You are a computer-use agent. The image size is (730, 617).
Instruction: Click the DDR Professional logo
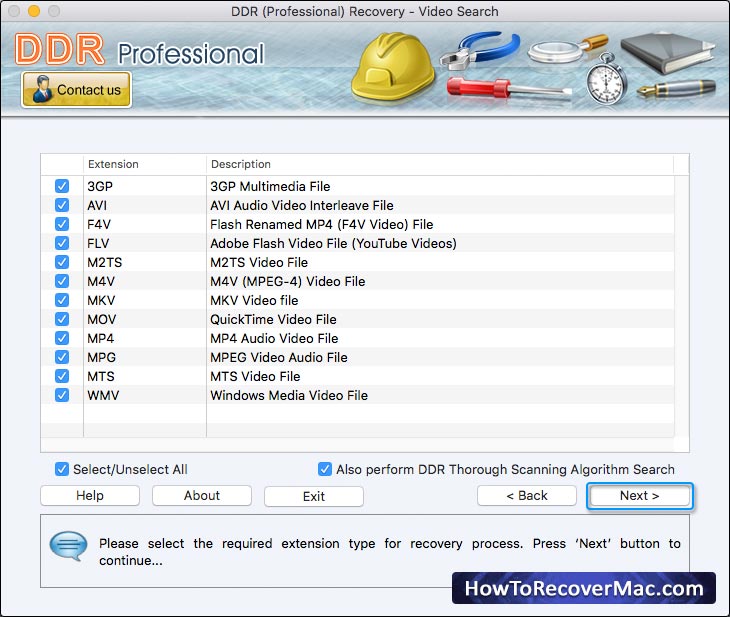(x=139, y=50)
